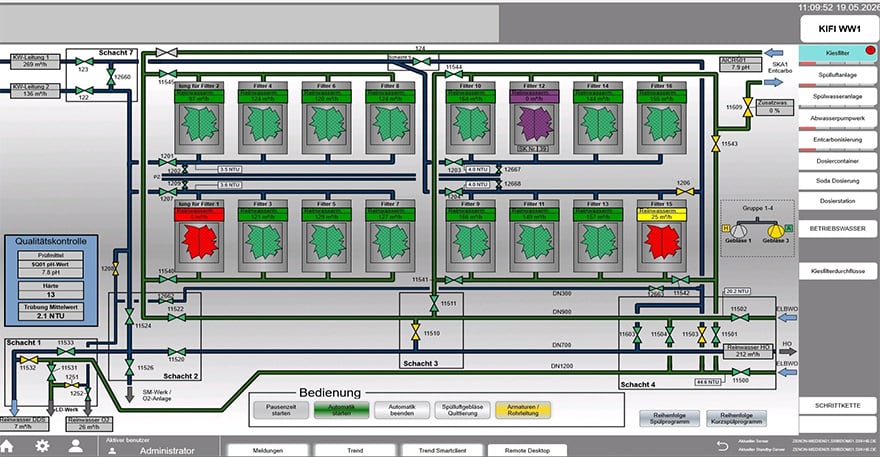Select yellow valve 11503 in Schacht 4
This screenshot has height=457, width=880.
702,333
